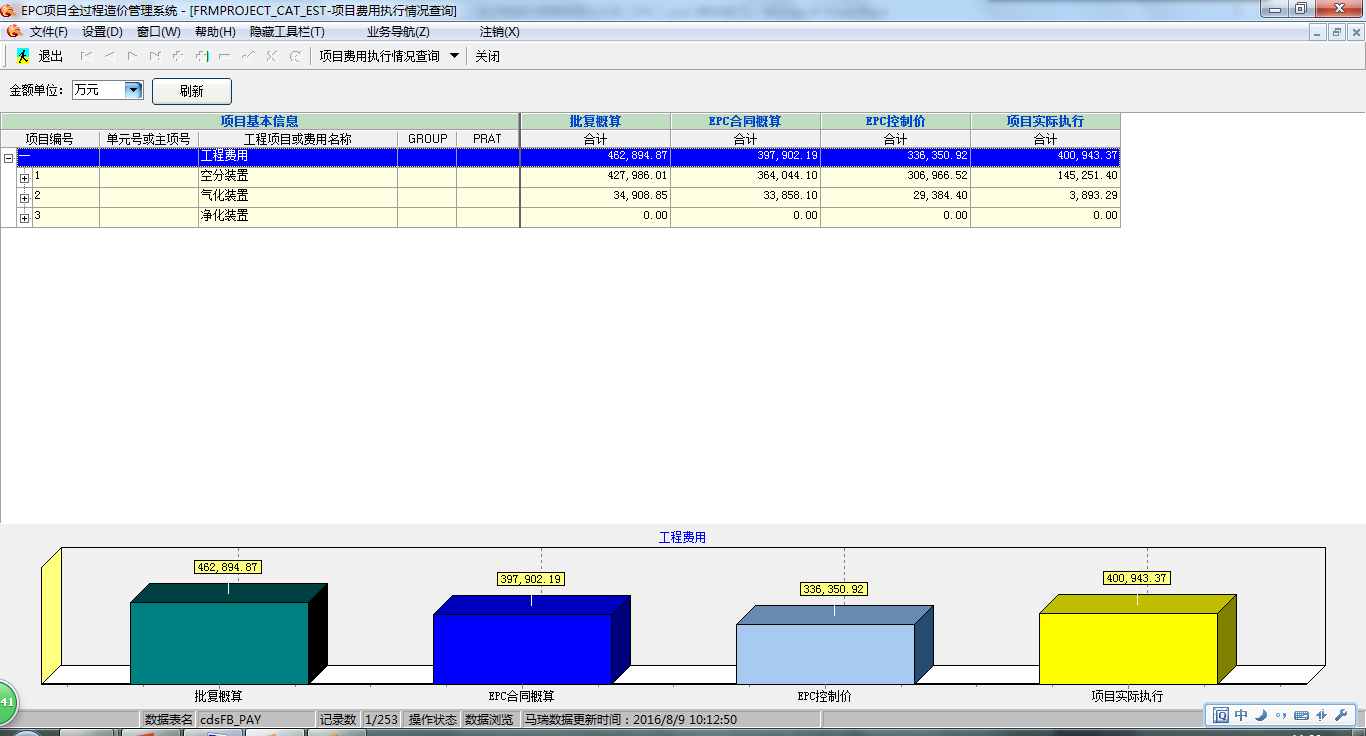This screenshot has height=736, width=1366.
Task: Click the 项目费用执行情况查询 toolbar label
Action: [379, 56]
